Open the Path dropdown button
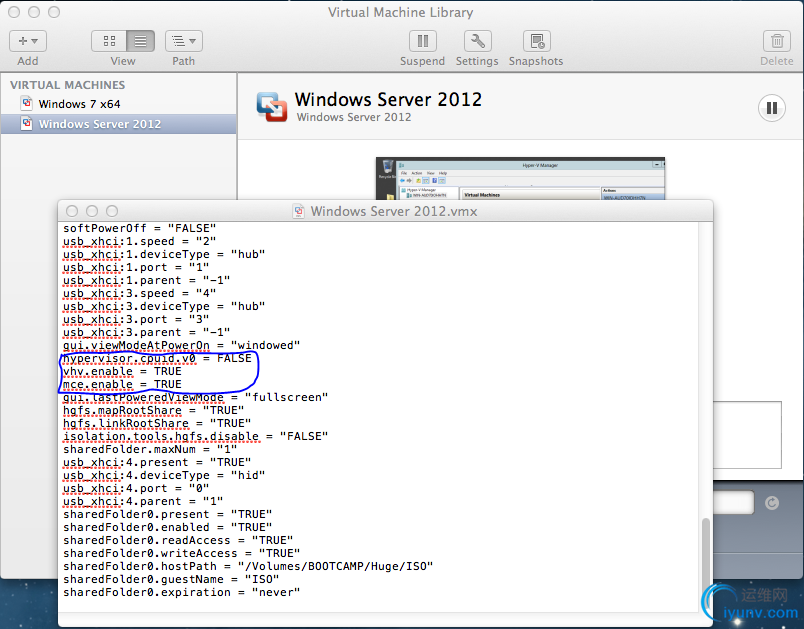Screen dimensions: 804x629 tap(184, 41)
